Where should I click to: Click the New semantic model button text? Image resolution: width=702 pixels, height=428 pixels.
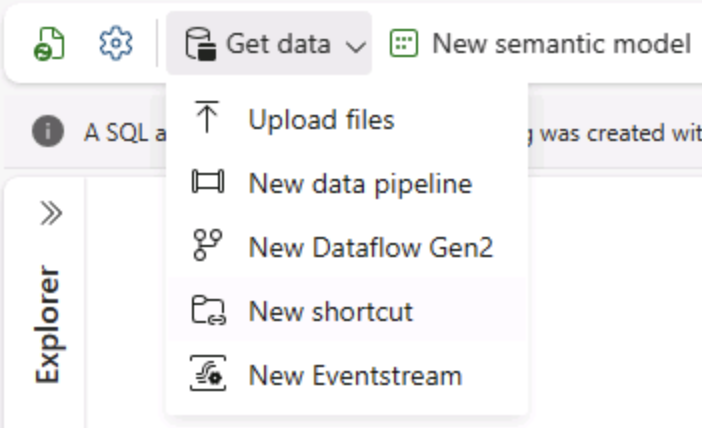point(561,44)
